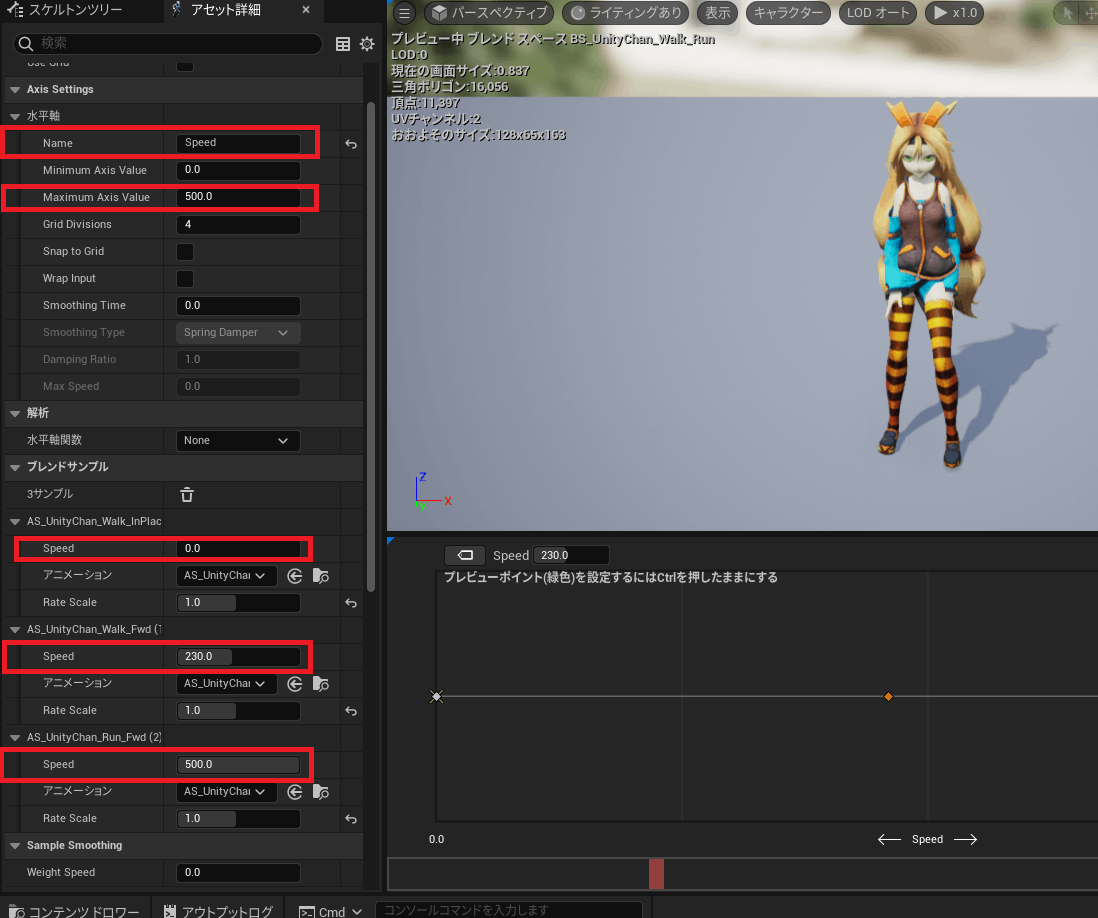
Task: Click the horizontal axis Name Speed field
Action: pos(238,143)
